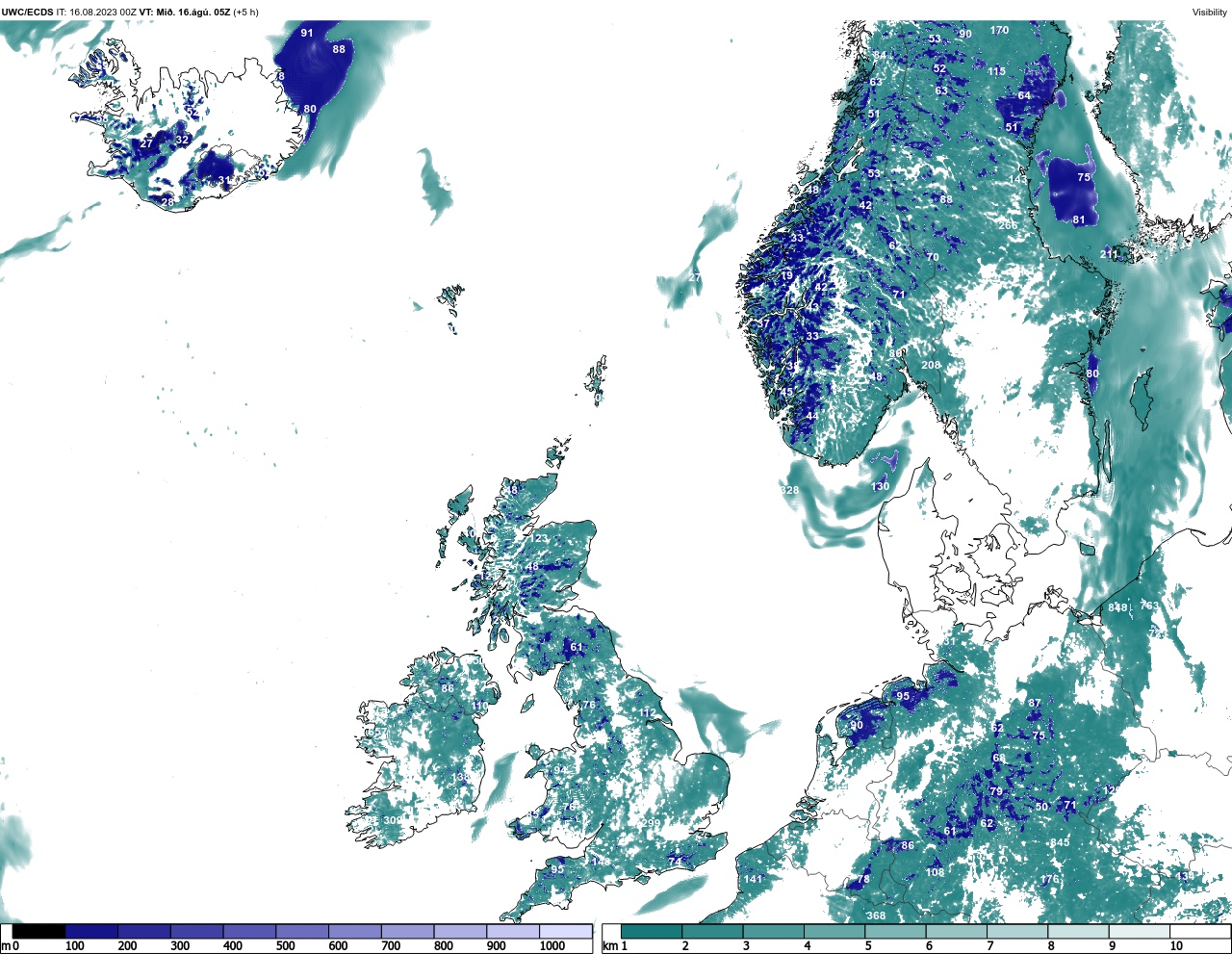1232x954 pixels.
Task: Click the '309' value in southwest Ireland
Action: 393,820
